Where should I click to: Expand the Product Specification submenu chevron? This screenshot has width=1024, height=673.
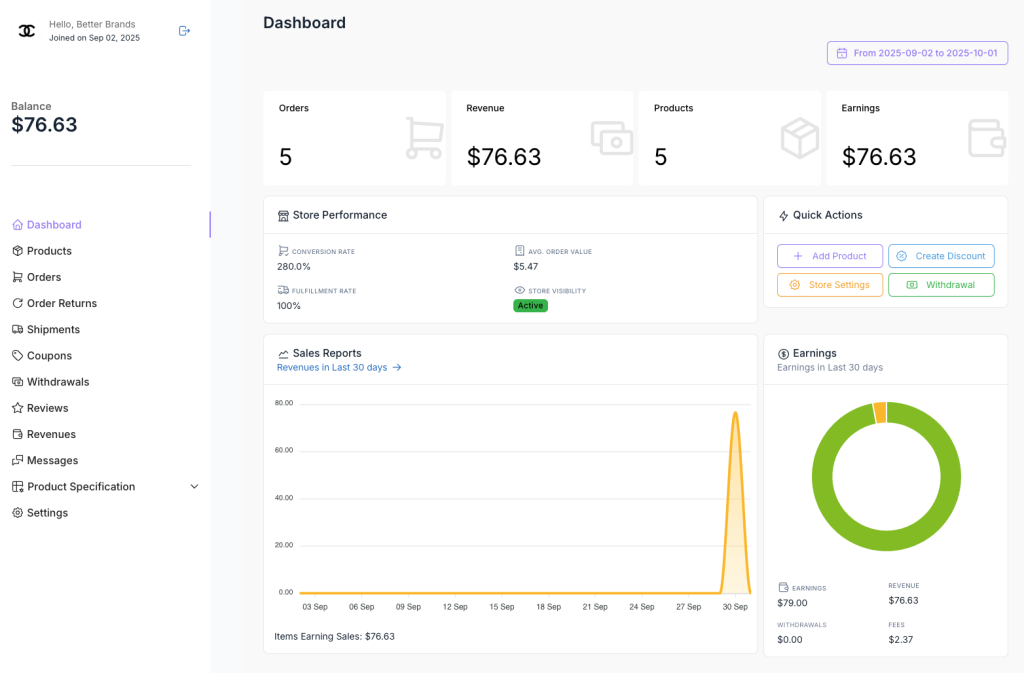point(194,487)
